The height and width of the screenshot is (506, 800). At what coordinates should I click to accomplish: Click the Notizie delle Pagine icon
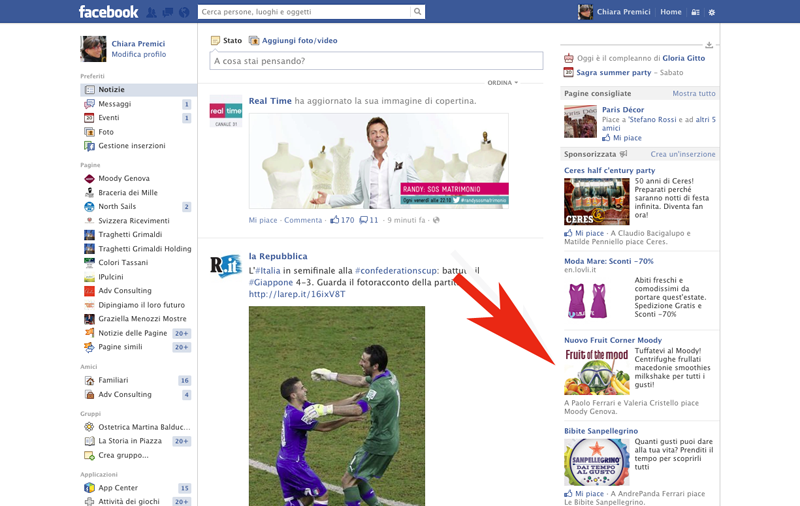coord(89,333)
